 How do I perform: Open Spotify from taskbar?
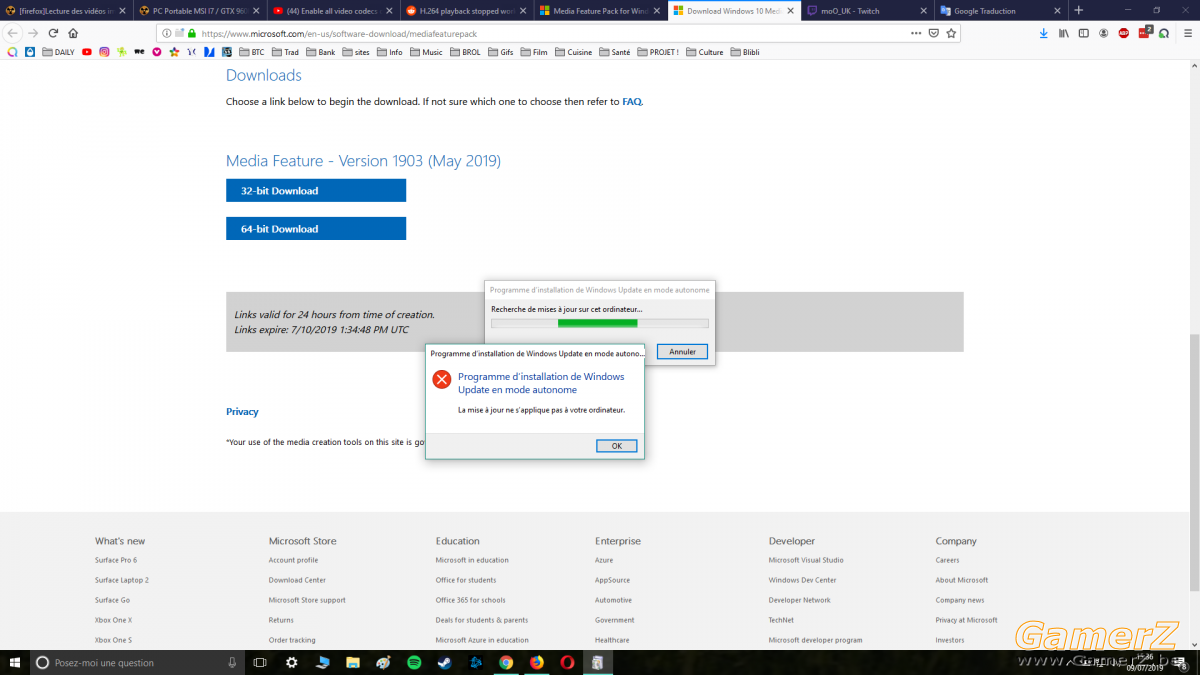414,662
